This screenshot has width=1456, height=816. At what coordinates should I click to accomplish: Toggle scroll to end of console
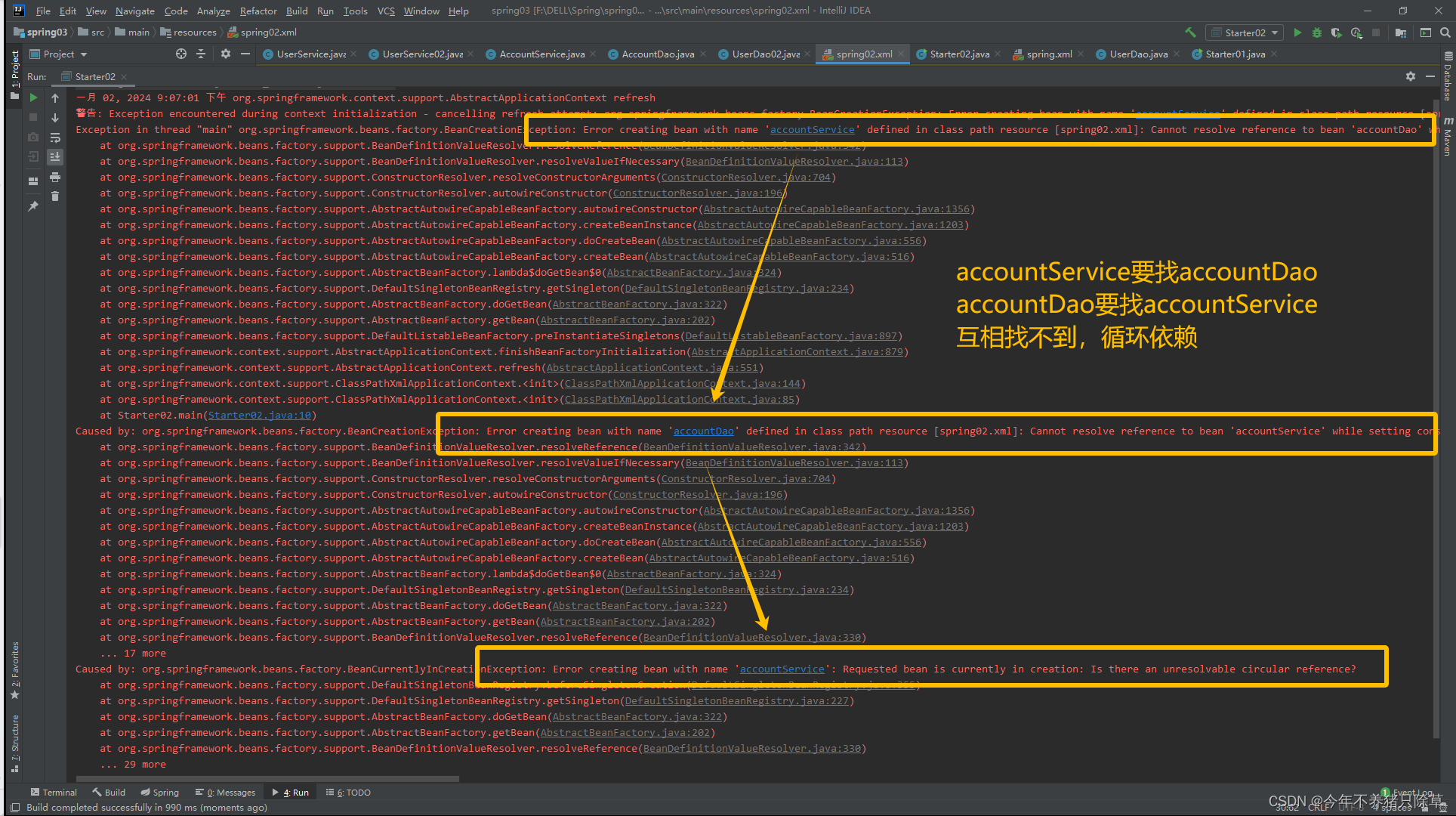pos(55,156)
